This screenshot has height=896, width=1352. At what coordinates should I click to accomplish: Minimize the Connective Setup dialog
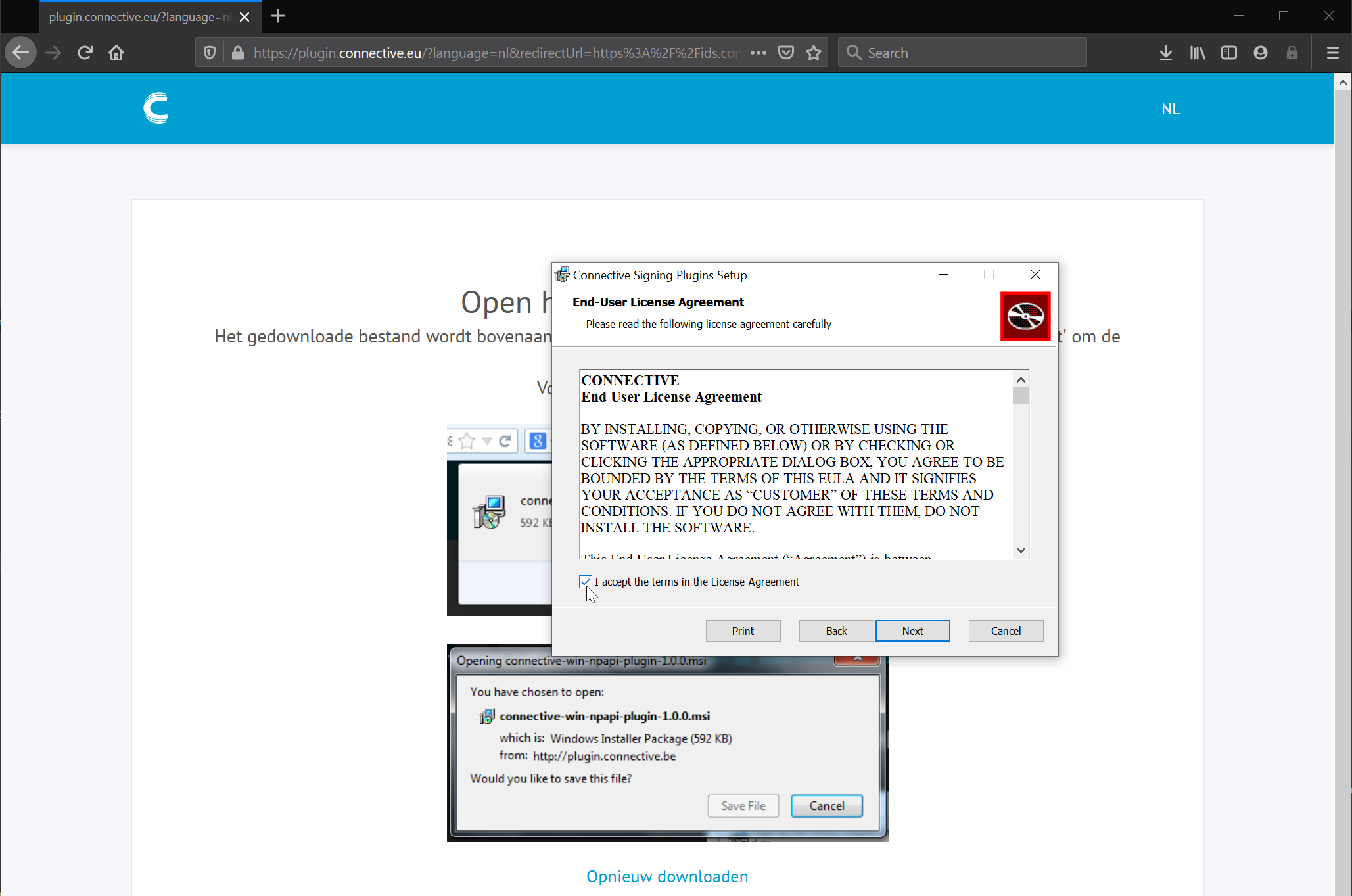click(x=943, y=275)
